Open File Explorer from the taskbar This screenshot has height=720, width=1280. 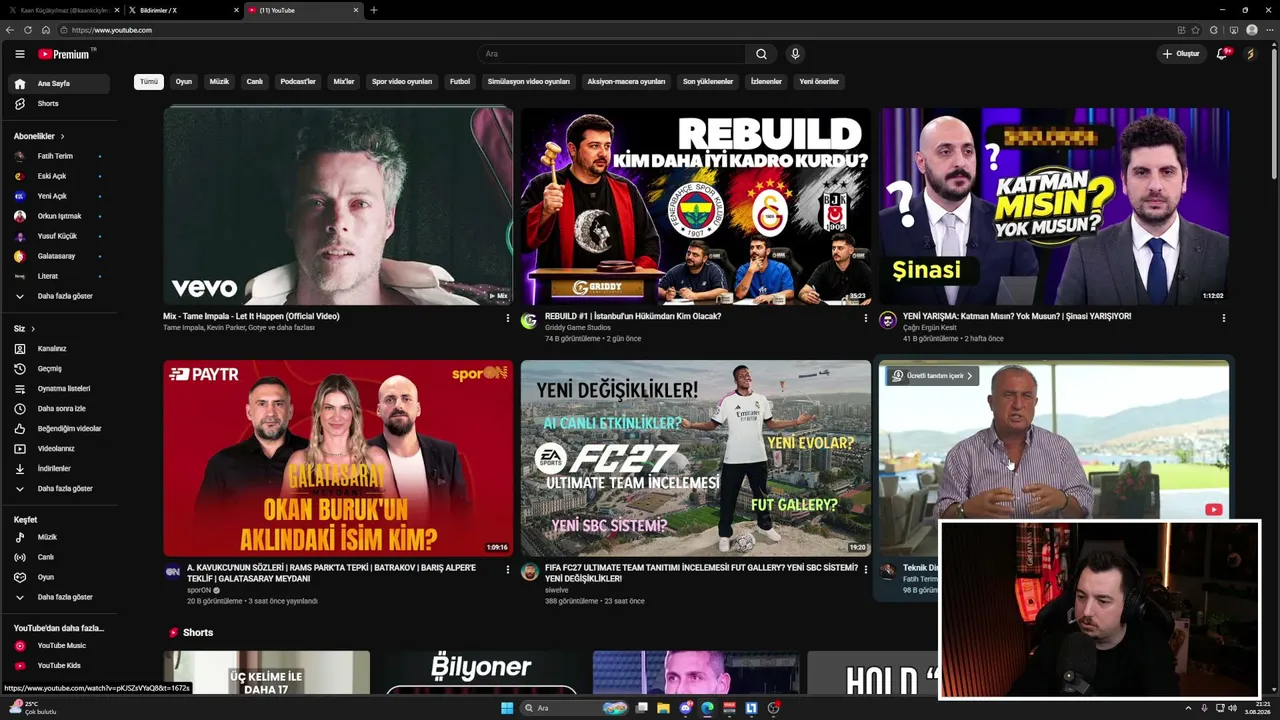(663, 708)
